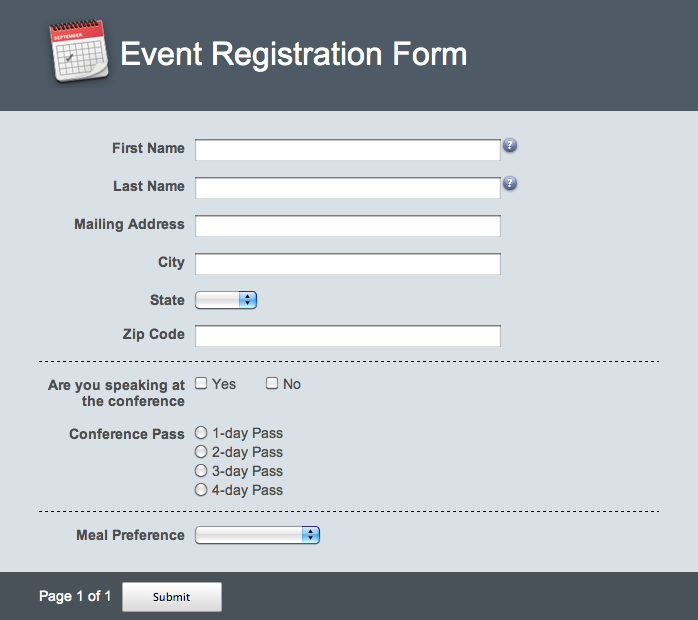Select the 2-day Pass option
Screen dimensions: 698x620
point(201,452)
